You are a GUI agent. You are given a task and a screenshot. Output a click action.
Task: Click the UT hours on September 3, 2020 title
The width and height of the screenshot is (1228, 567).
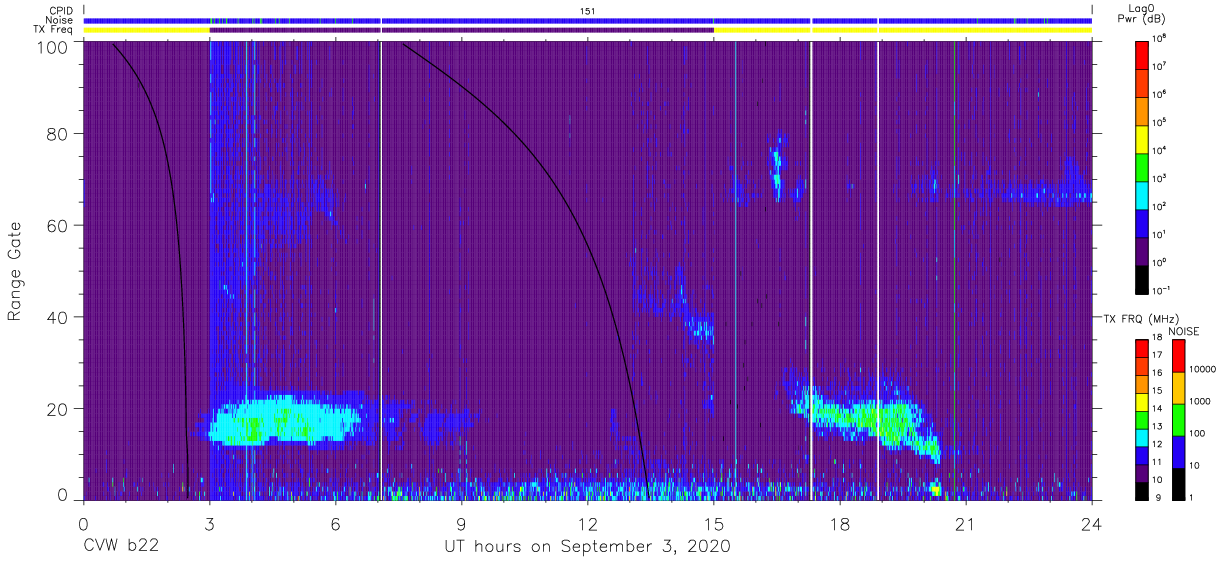click(x=587, y=547)
